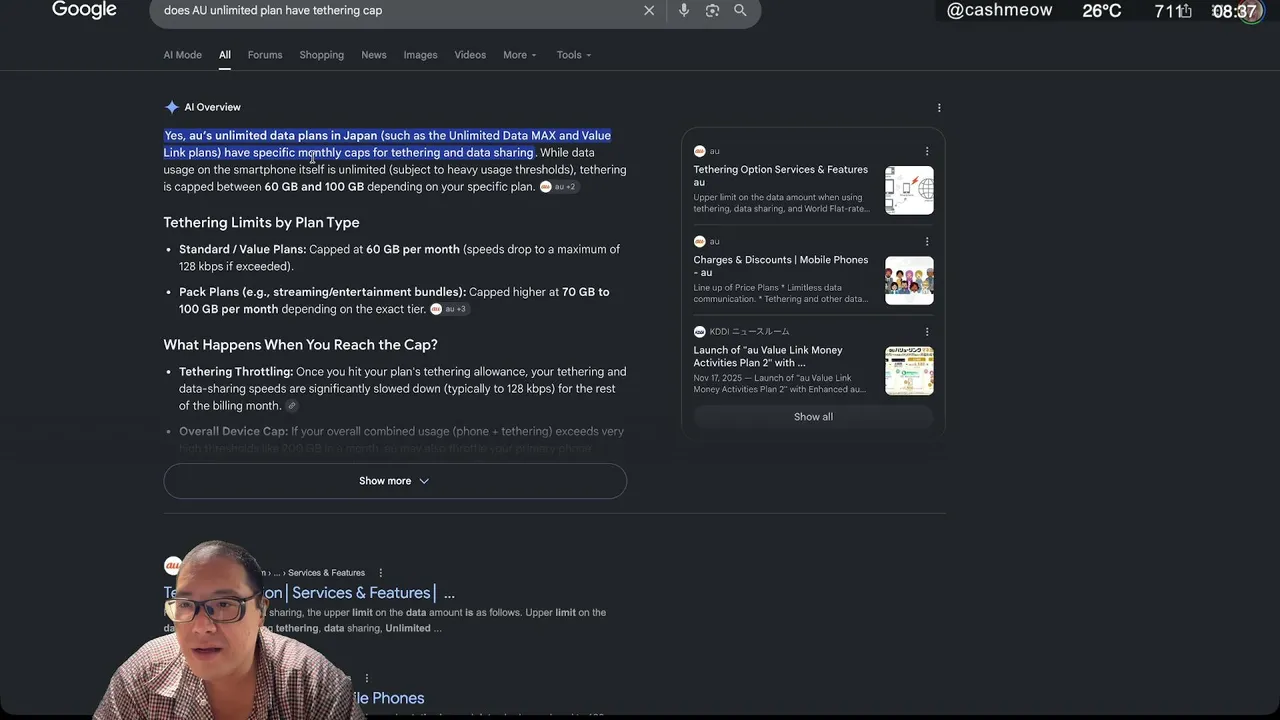Click thumbnail of Charges & Discounts card

click(909, 280)
